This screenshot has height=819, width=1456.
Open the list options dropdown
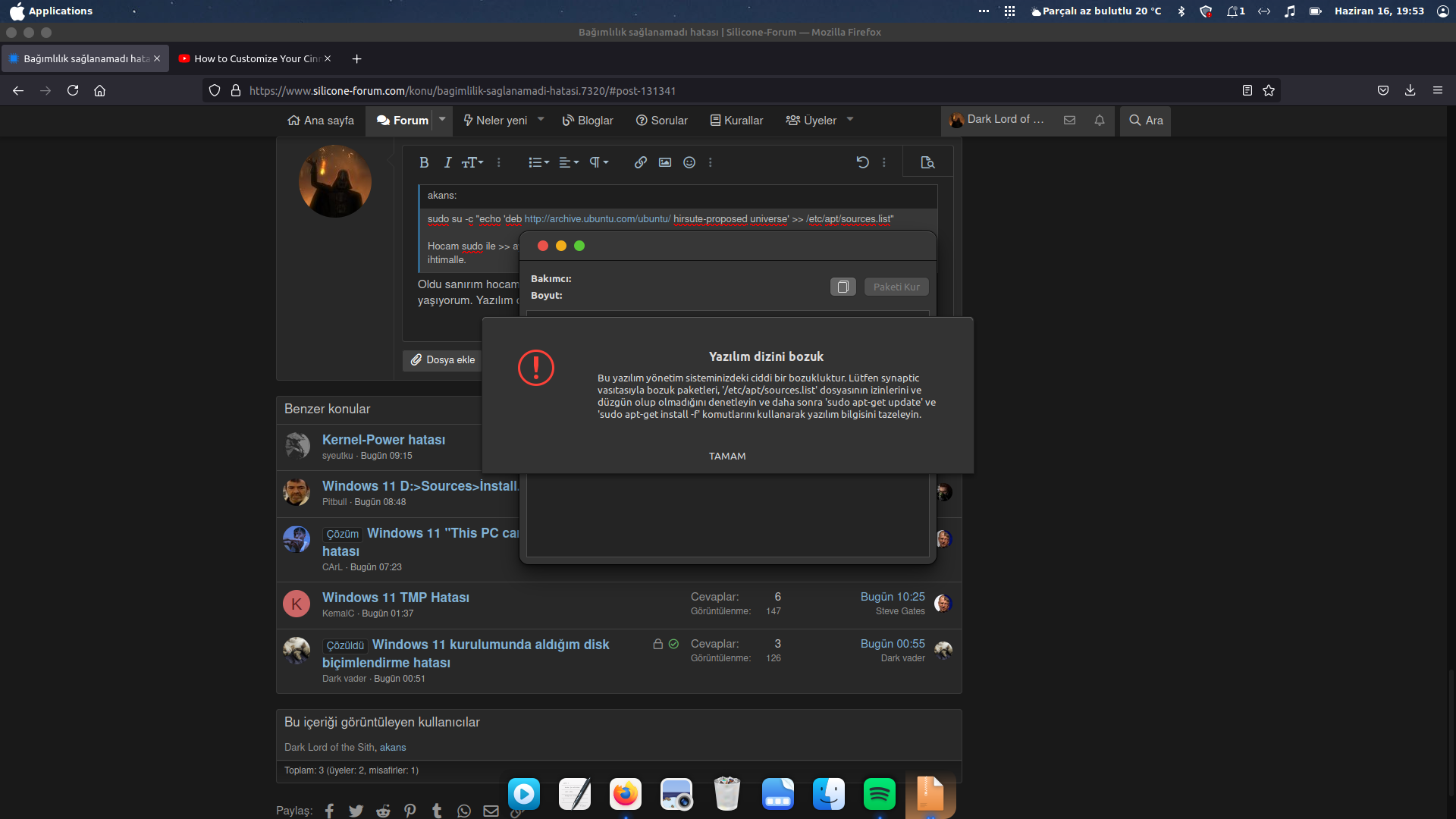coord(538,162)
